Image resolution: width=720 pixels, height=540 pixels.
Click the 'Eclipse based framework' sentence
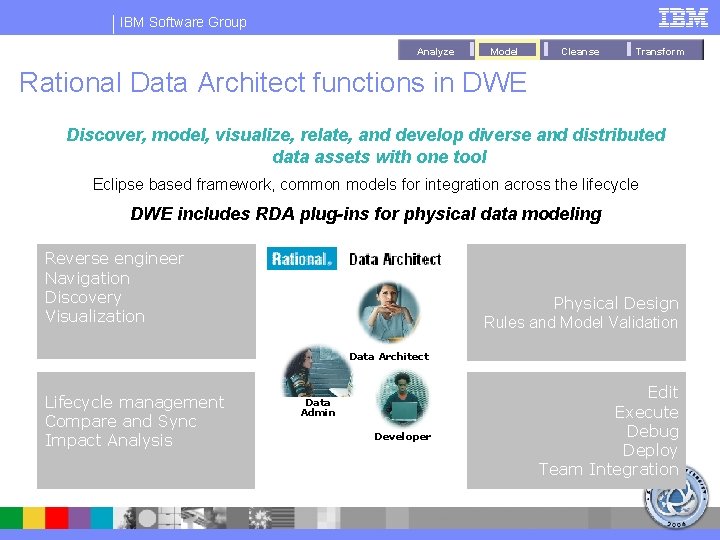[366, 185]
